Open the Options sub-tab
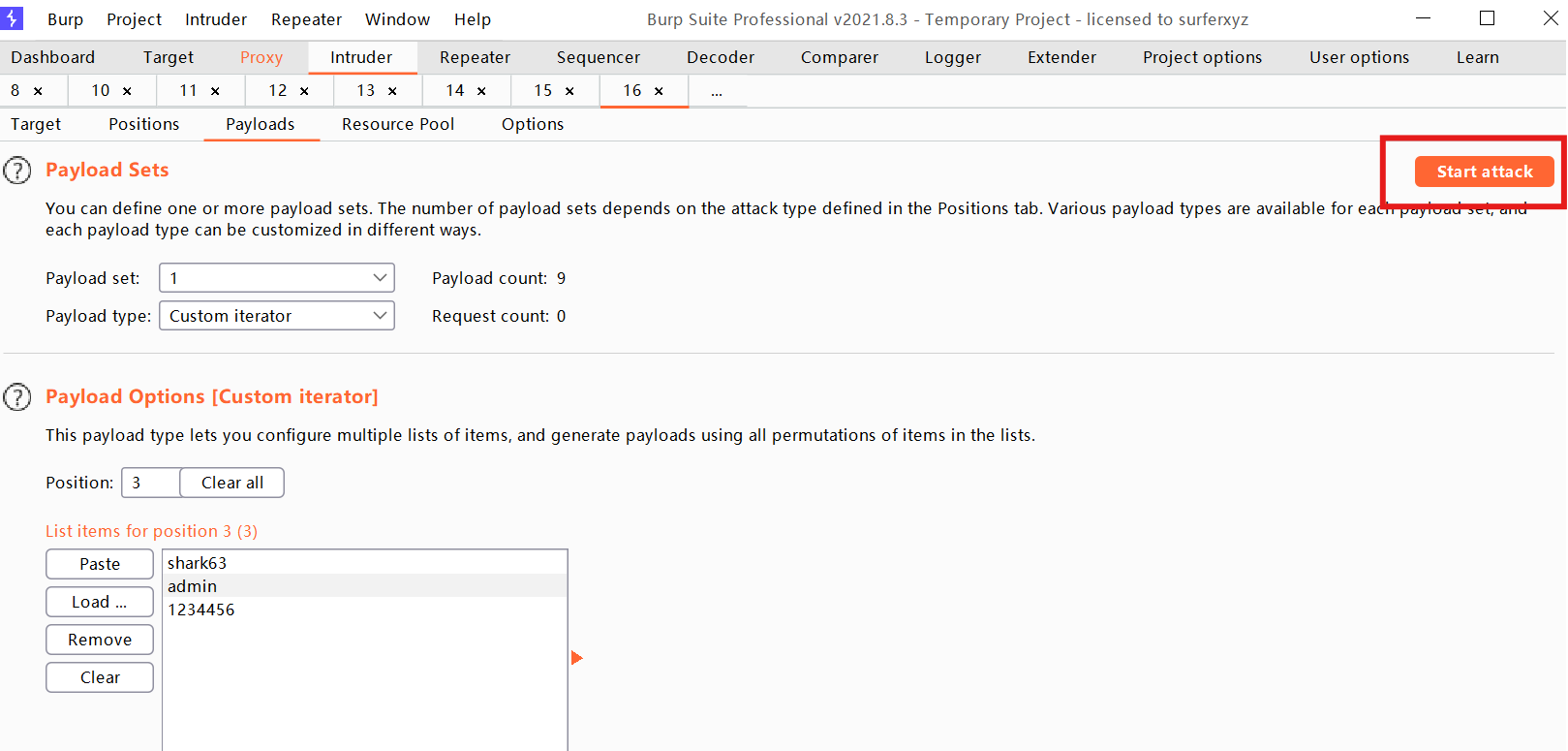 tap(533, 124)
